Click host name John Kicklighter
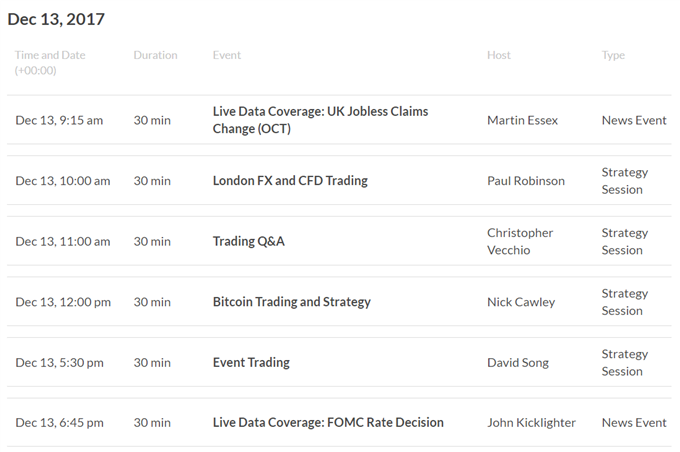Viewport: 680px width, 452px height. point(531,423)
